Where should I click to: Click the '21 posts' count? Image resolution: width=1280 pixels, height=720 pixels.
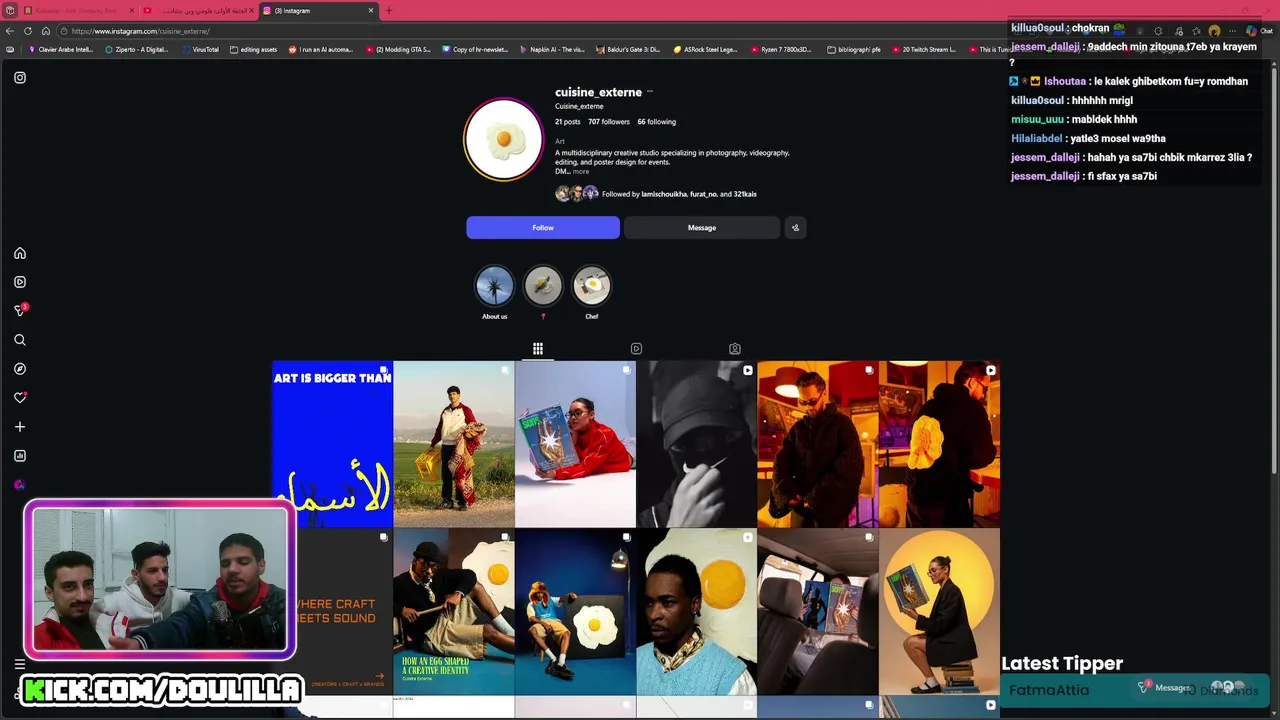coord(568,122)
